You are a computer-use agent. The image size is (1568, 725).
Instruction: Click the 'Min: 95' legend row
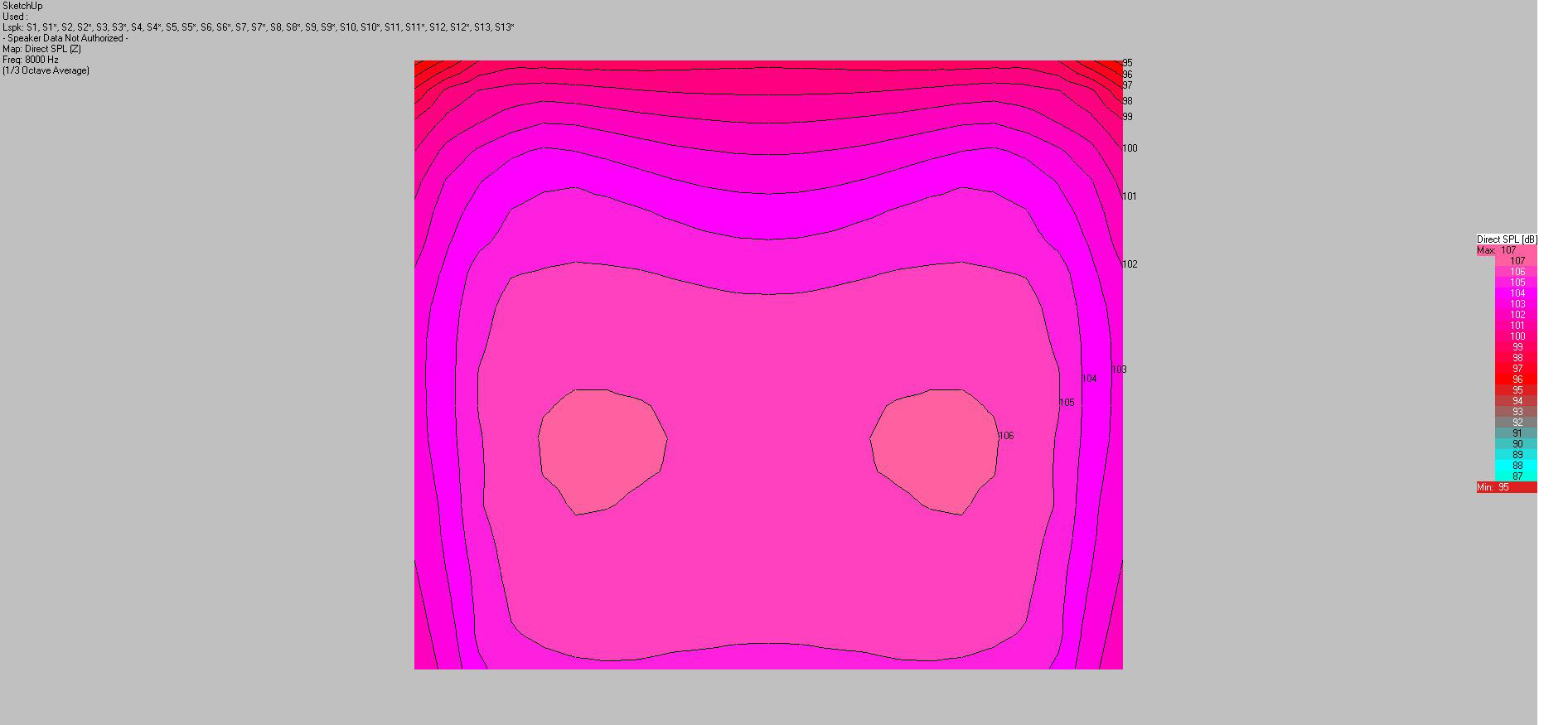[1507, 487]
